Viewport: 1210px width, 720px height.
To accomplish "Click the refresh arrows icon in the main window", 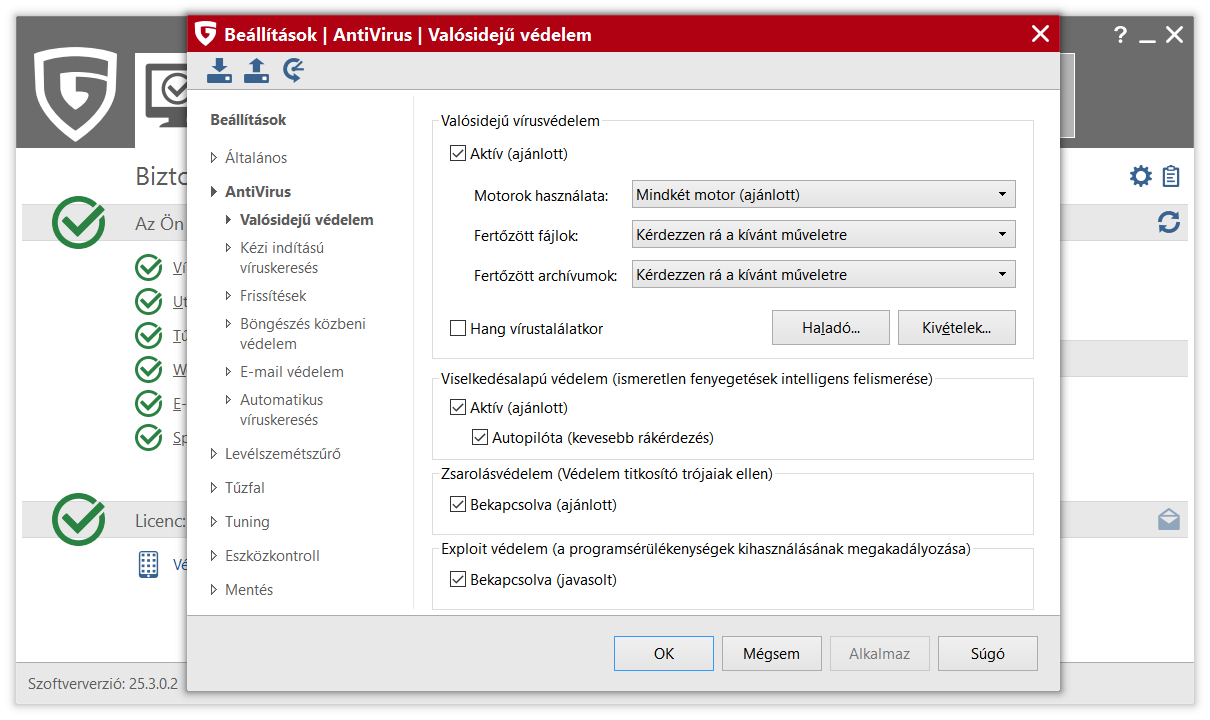I will (1168, 222).
